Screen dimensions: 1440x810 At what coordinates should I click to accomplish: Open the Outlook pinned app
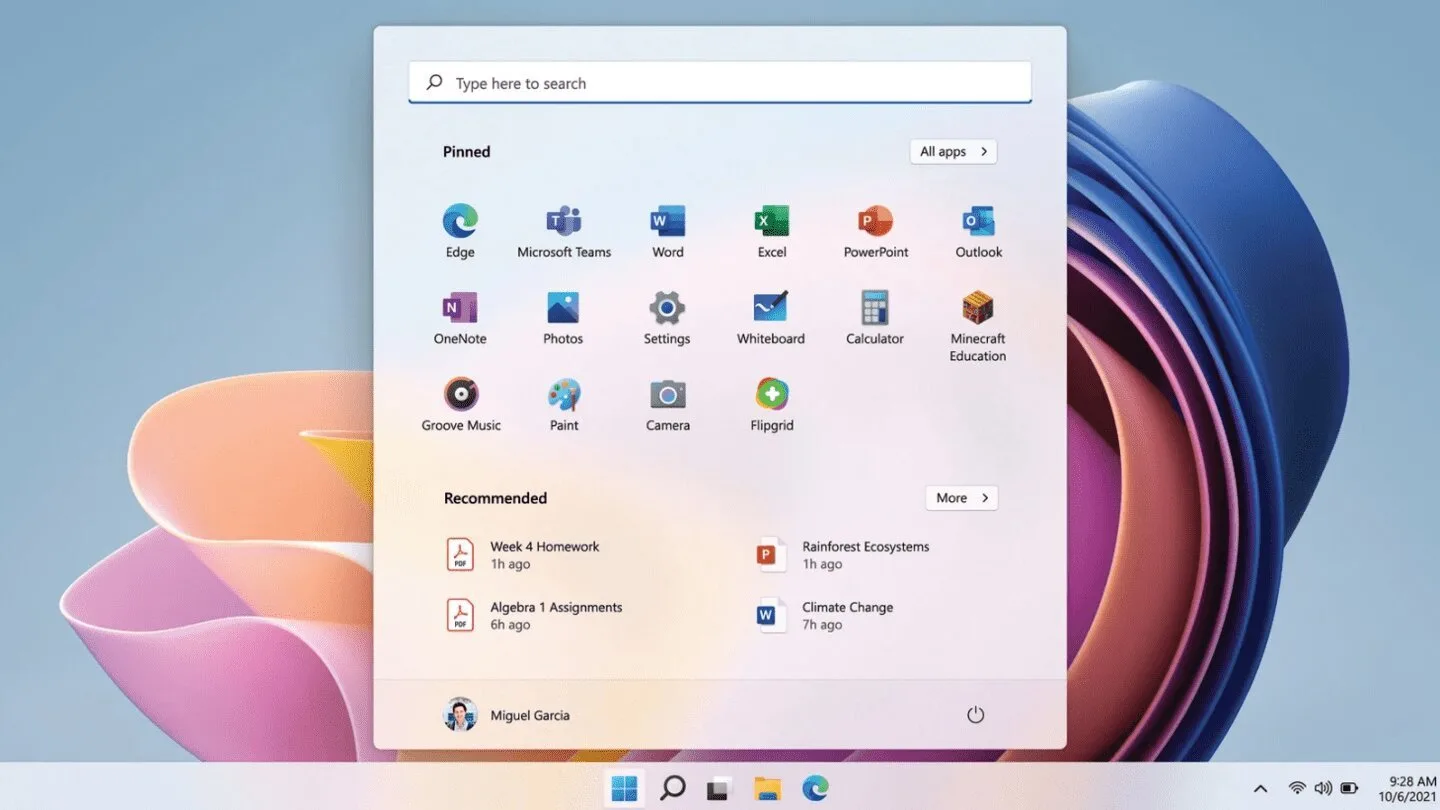(x=979, y=231)
